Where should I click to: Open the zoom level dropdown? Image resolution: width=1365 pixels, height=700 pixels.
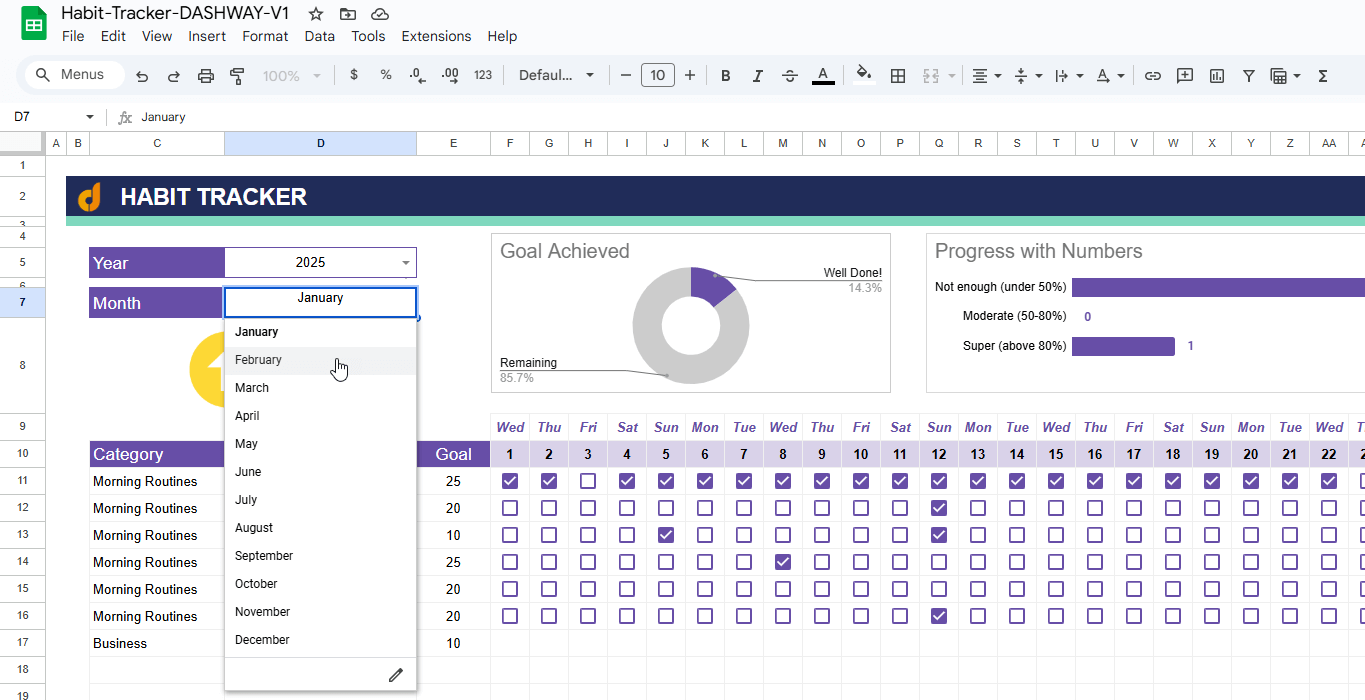(x=292, y=75)
